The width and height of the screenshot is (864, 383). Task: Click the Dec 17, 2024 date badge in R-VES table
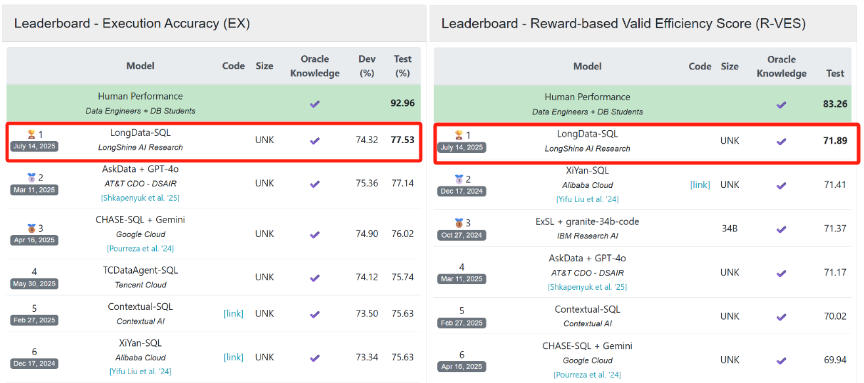click(x=461, y=192)
